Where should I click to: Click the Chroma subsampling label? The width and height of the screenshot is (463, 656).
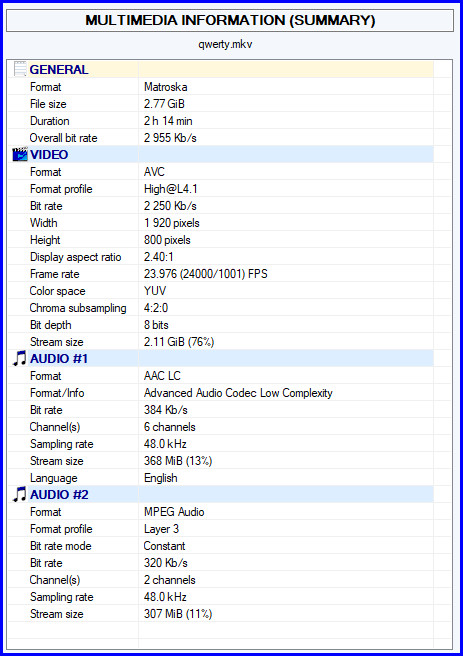click(x=78, y=308)
